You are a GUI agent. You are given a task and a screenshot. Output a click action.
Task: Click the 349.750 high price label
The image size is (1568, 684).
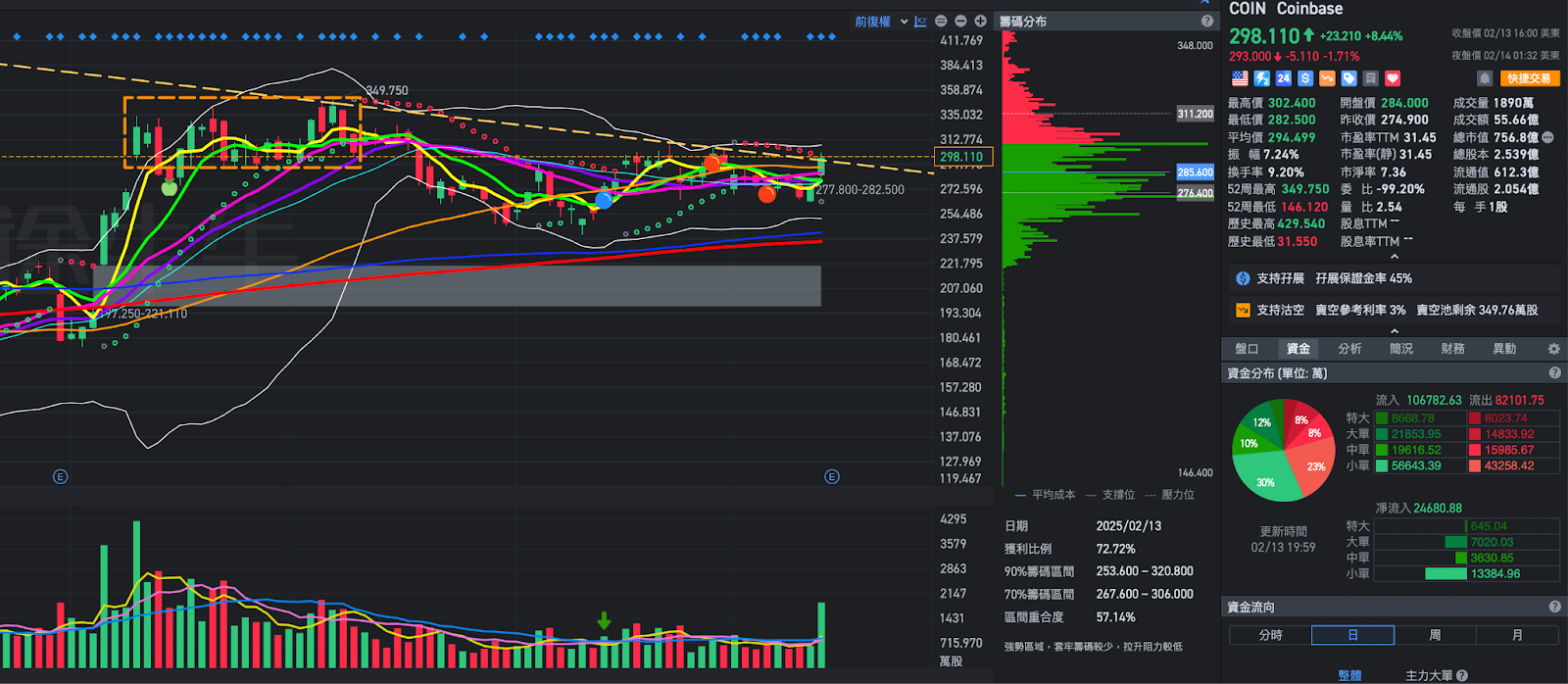coord(387,90)
